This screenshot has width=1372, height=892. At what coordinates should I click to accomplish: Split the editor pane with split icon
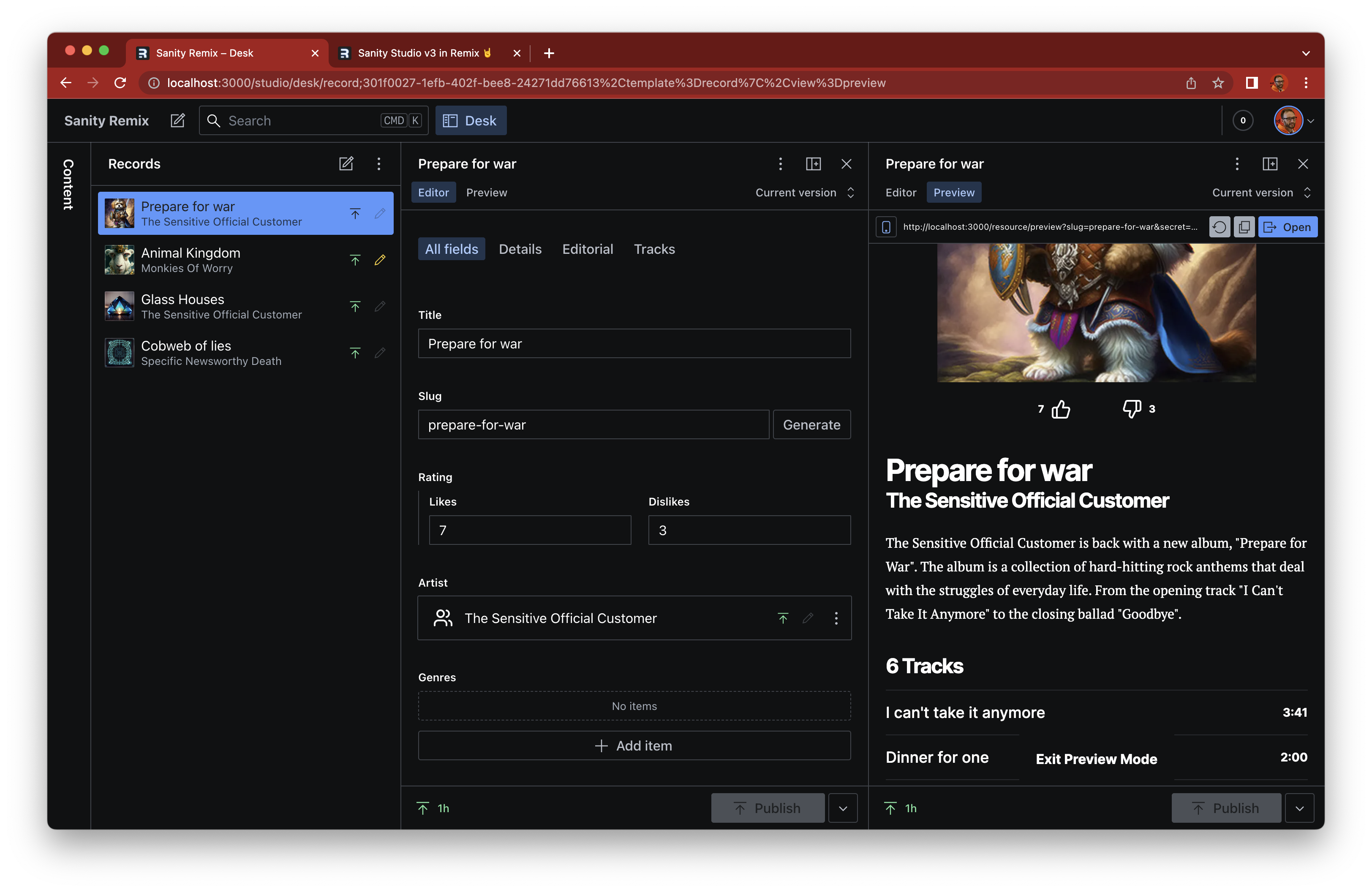(813, 163)
